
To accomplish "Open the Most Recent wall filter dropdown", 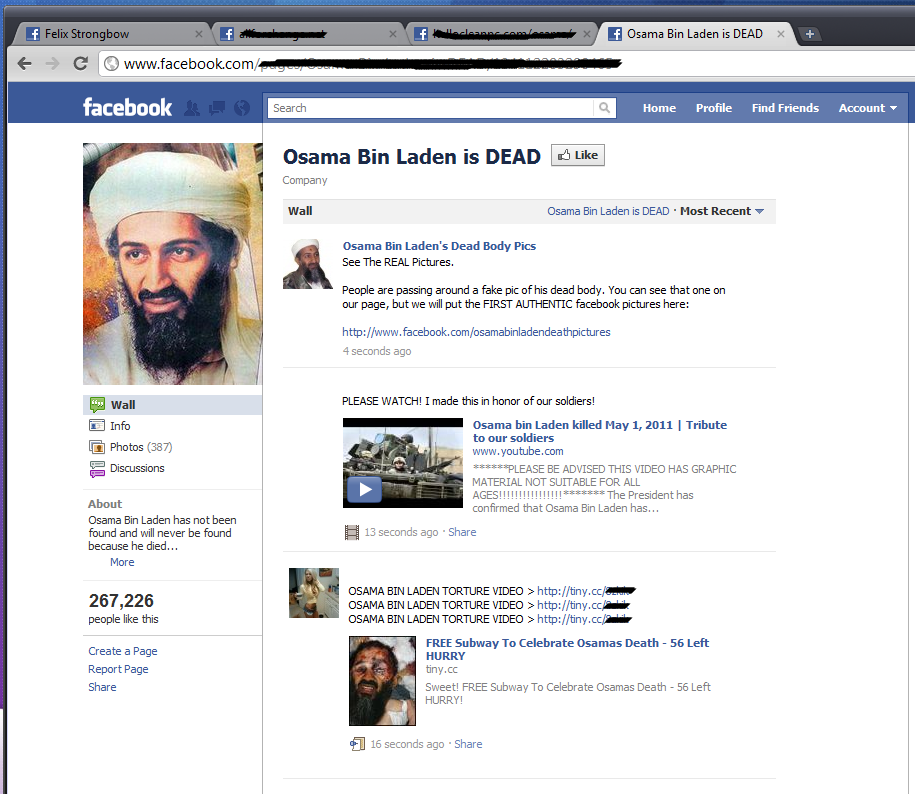I will point(722,211).
